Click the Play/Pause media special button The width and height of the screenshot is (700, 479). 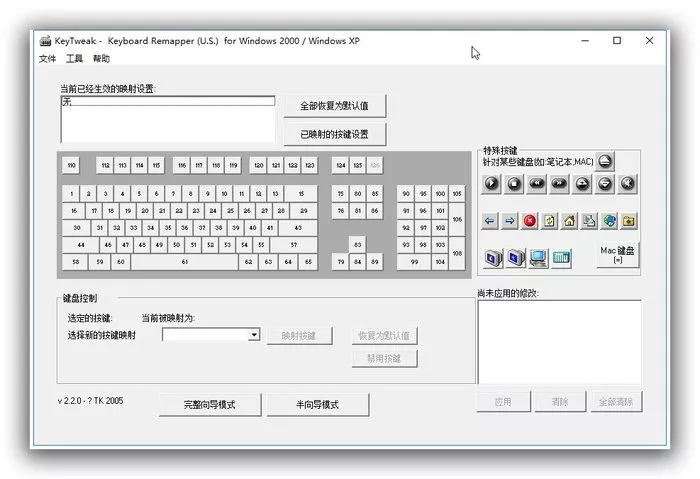[492, 183]
